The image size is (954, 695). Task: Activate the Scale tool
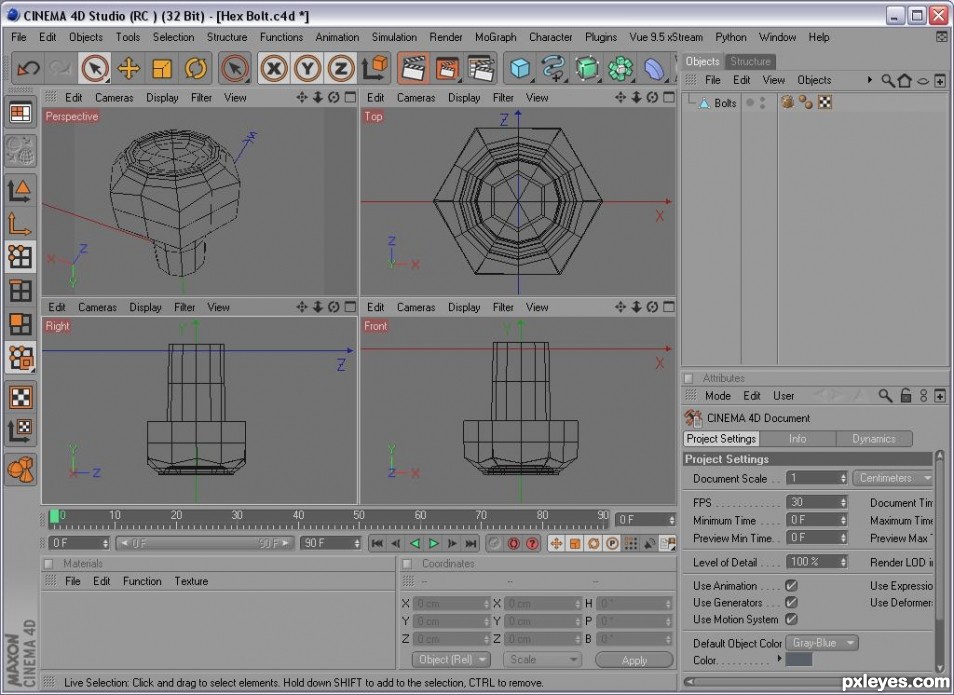pos(162,68)
